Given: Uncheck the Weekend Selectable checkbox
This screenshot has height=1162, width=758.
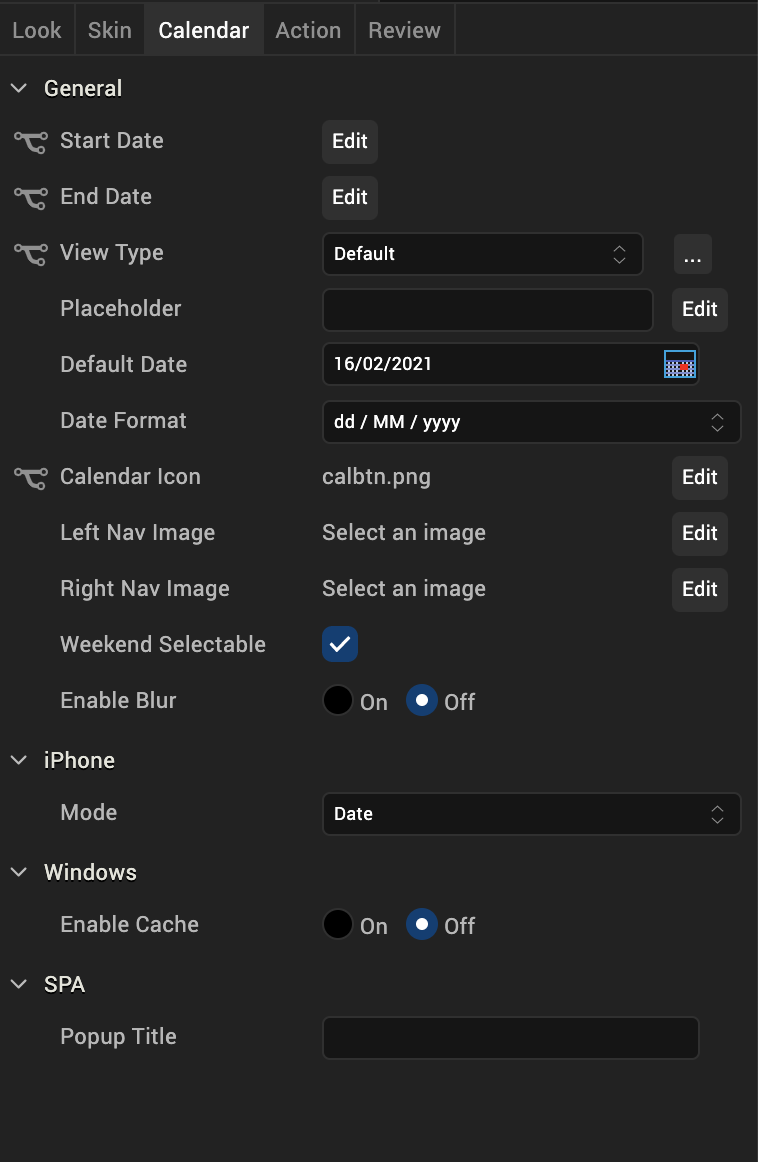Looking at the screenshot, I should click(x=340, y=645).
